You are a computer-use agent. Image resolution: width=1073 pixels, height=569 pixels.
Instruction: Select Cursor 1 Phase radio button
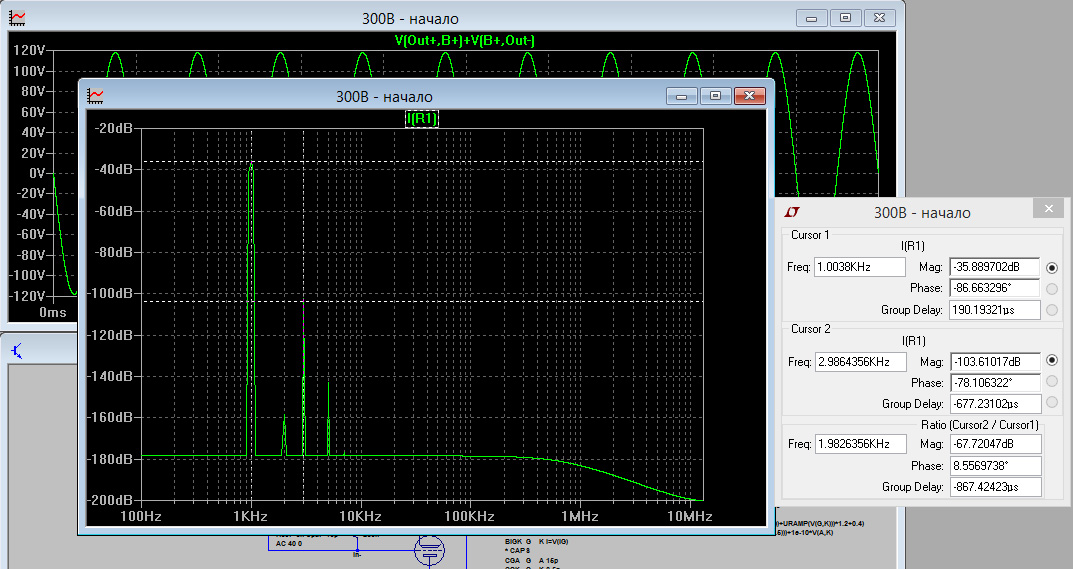coord(1052,289)
